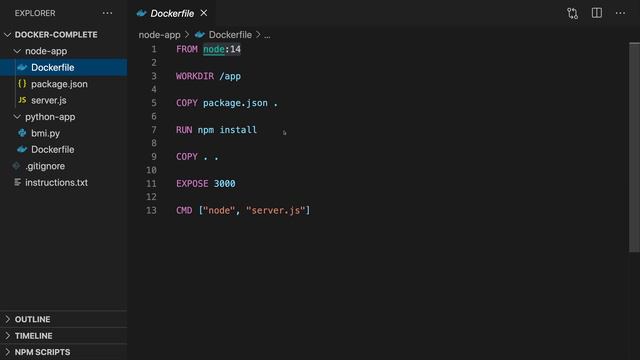Image resolution: width=640 pixels, height=360 pixels.
Task: Click the breadcrumb ellipsis segment
Action: (x=267, y=35)
